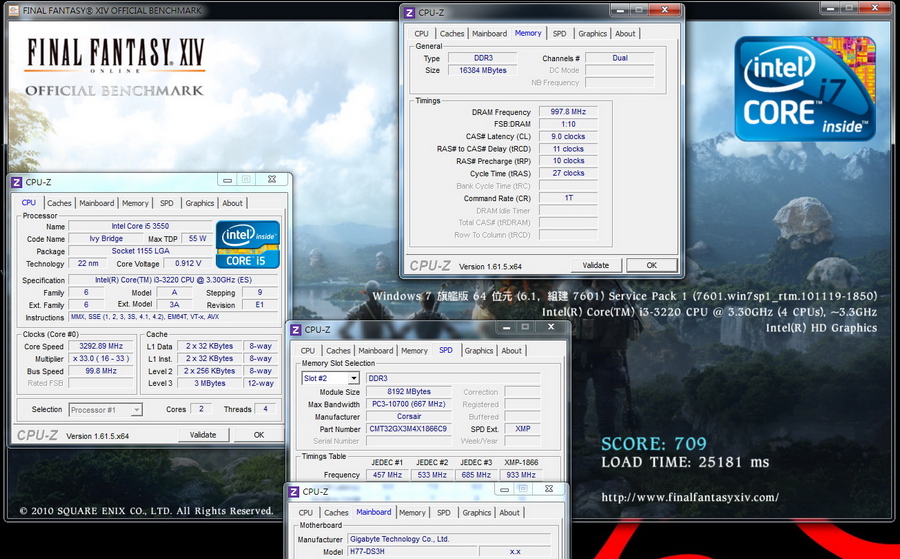Click the Part Number field CMT32GX3M4X1866C9

(x=408, y=429)
